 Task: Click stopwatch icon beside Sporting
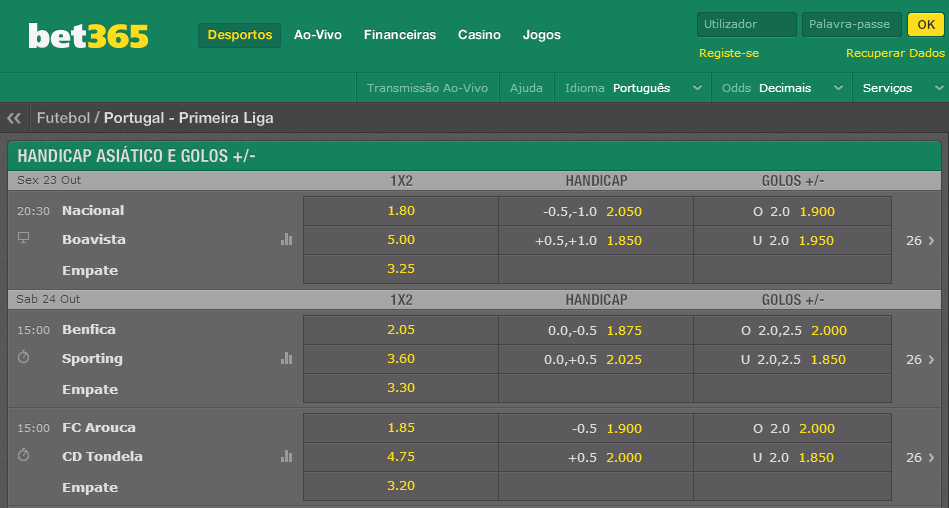24,357
